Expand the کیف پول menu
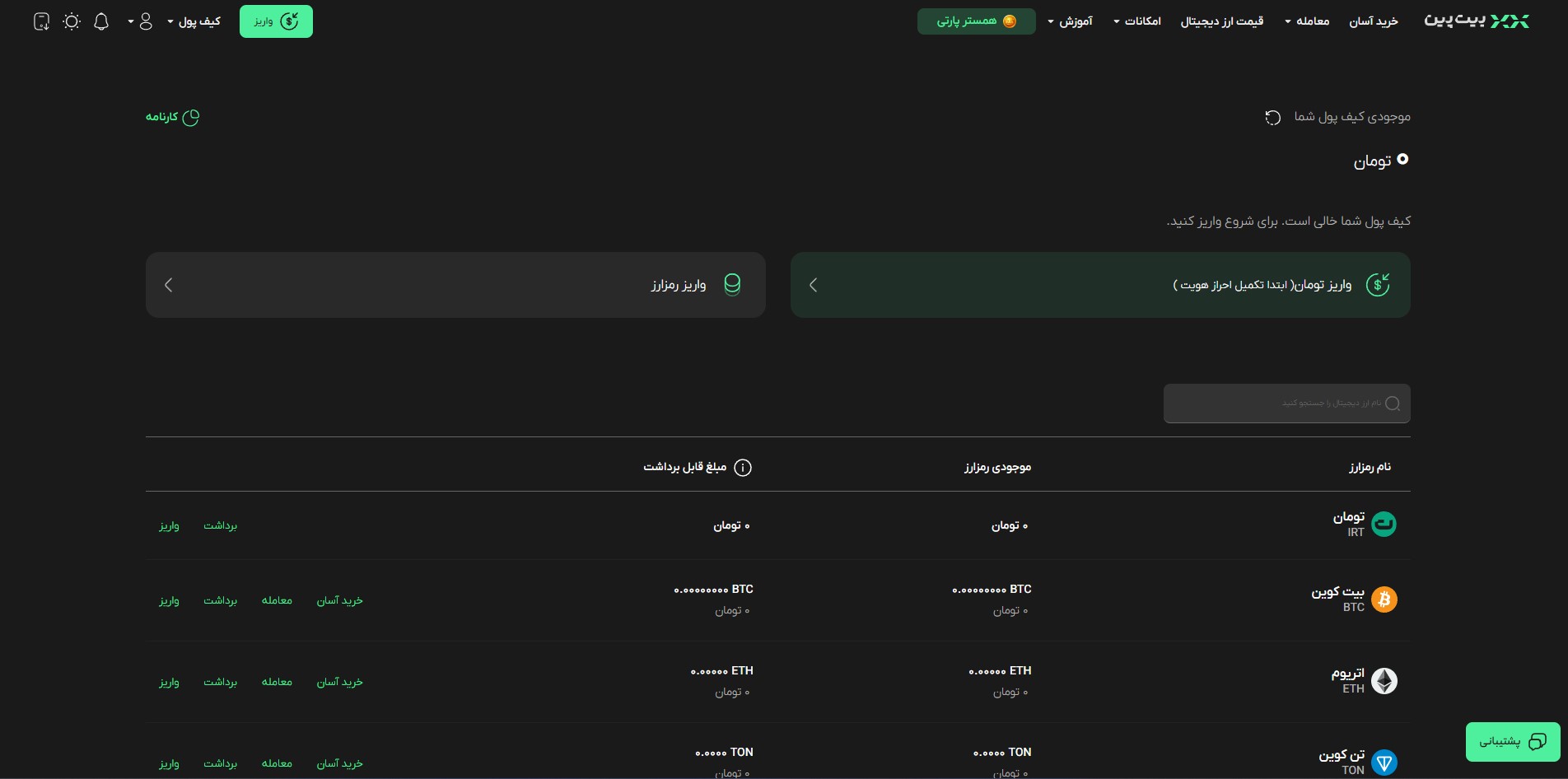Viewport: 1568px width, 779px height. coord(194,21)
